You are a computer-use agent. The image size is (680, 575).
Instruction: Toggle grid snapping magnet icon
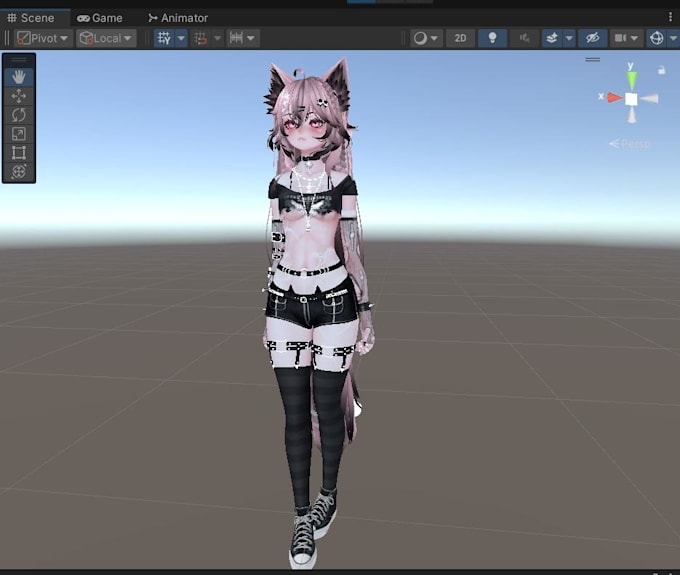pyautogui.click(x=201, y=38)
